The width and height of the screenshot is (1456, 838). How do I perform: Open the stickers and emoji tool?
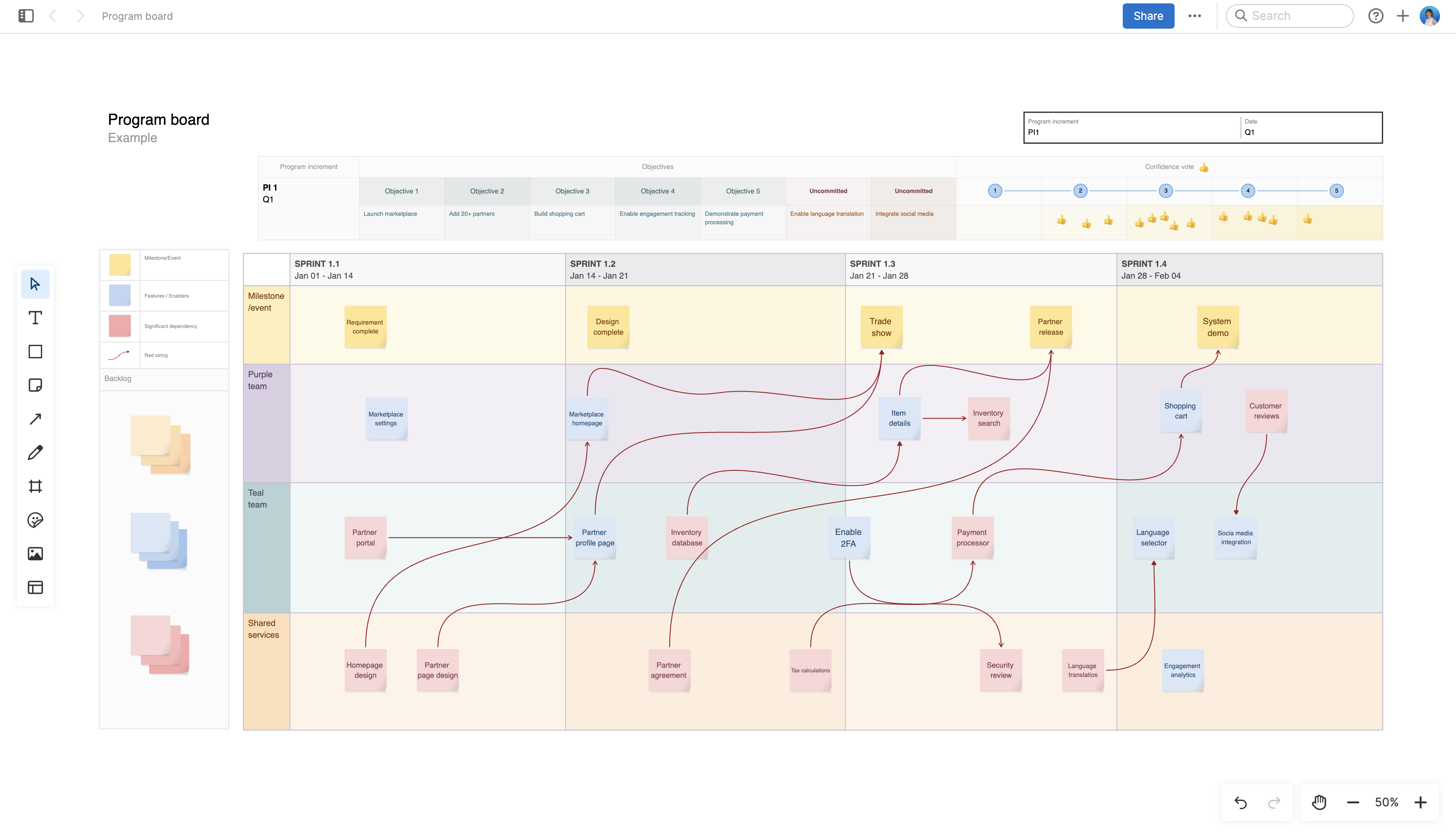point(35,520)
